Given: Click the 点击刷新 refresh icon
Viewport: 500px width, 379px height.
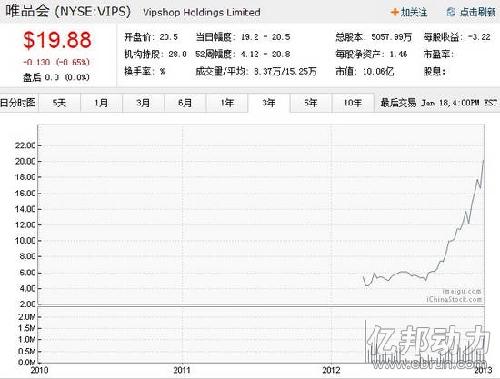Looking at the screenshot, I should [451, 12].
